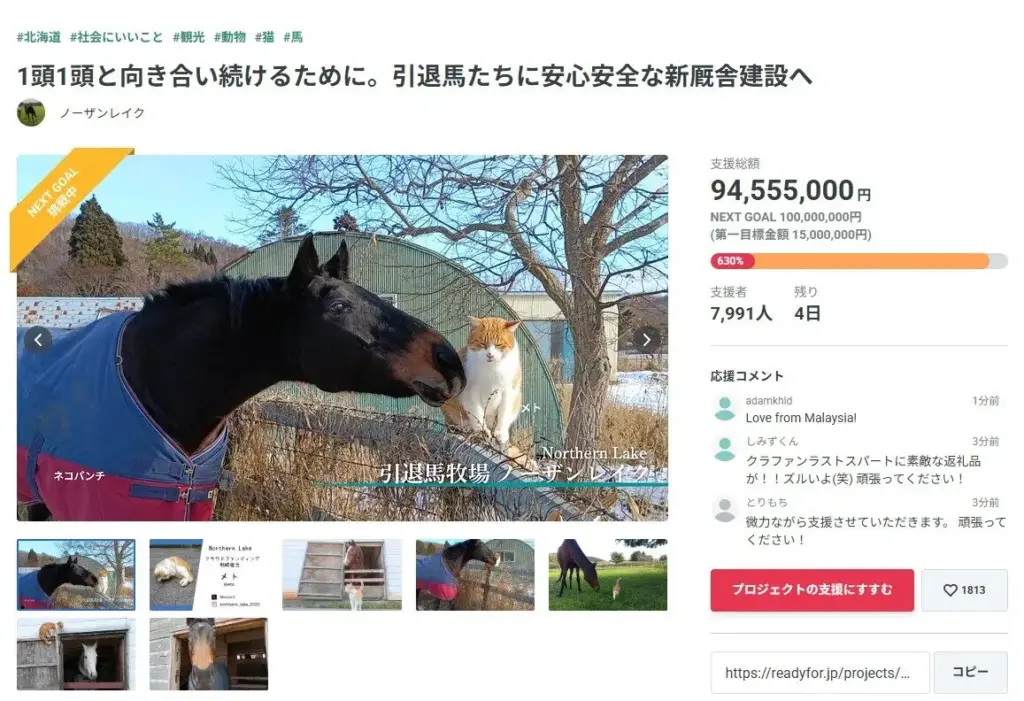Show the previous slideshow image
1024x701 pixels.
[38, 340]
